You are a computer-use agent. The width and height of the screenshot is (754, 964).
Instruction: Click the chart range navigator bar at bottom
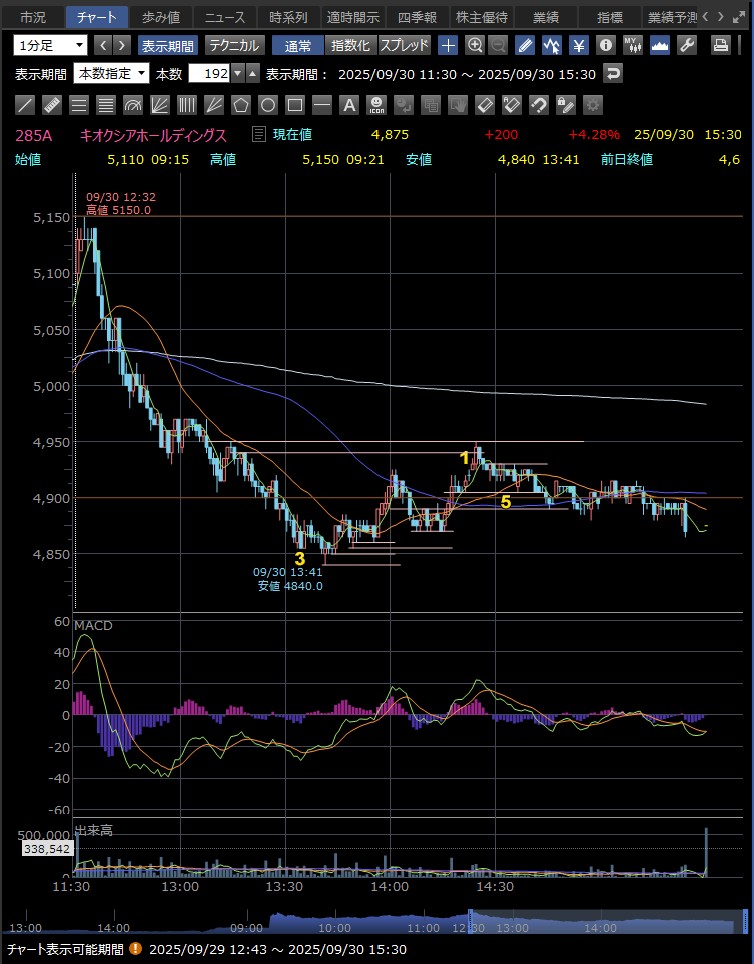(377, 923)
